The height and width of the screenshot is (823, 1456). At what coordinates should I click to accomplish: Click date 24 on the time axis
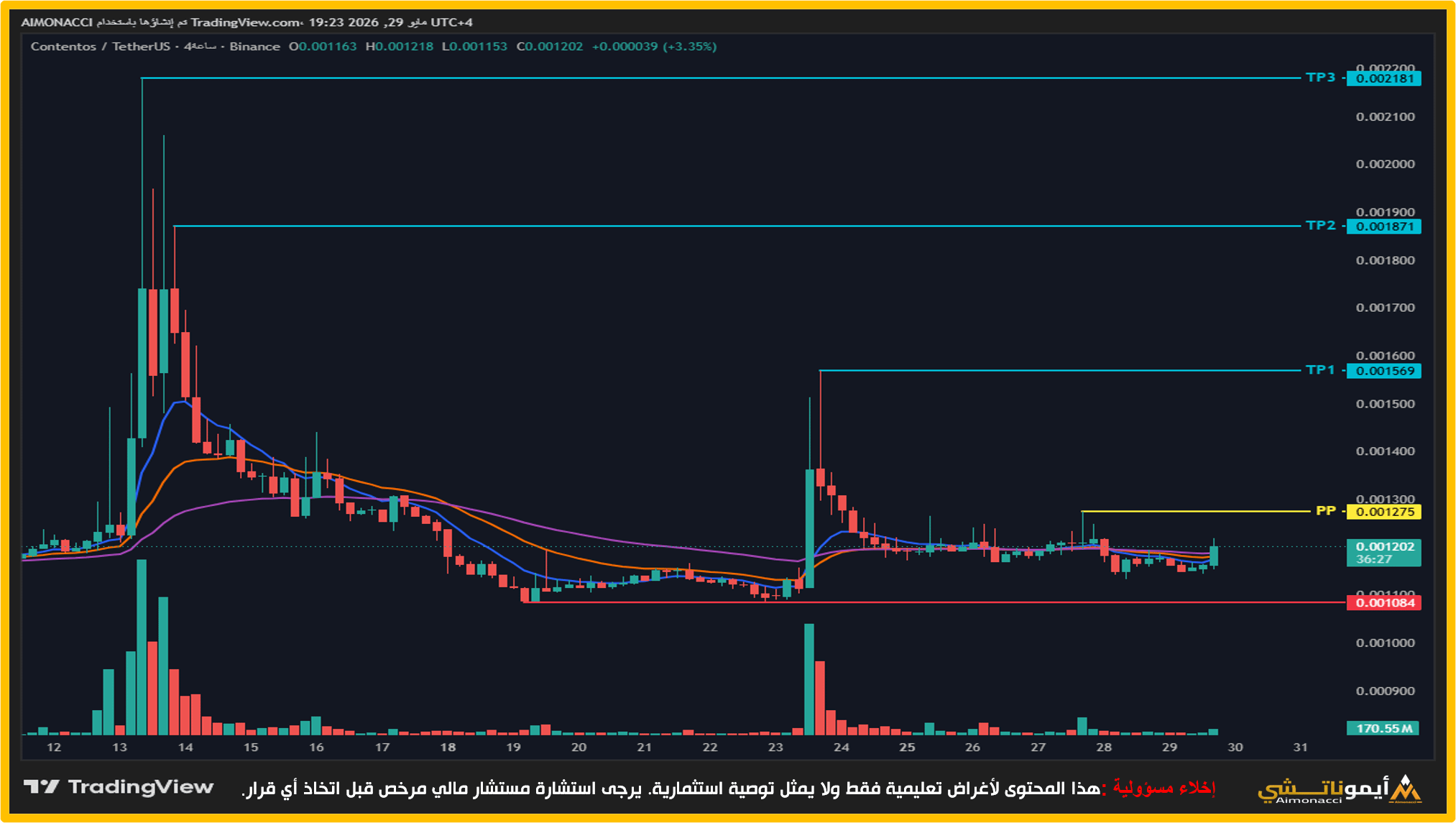coord(841,747)
